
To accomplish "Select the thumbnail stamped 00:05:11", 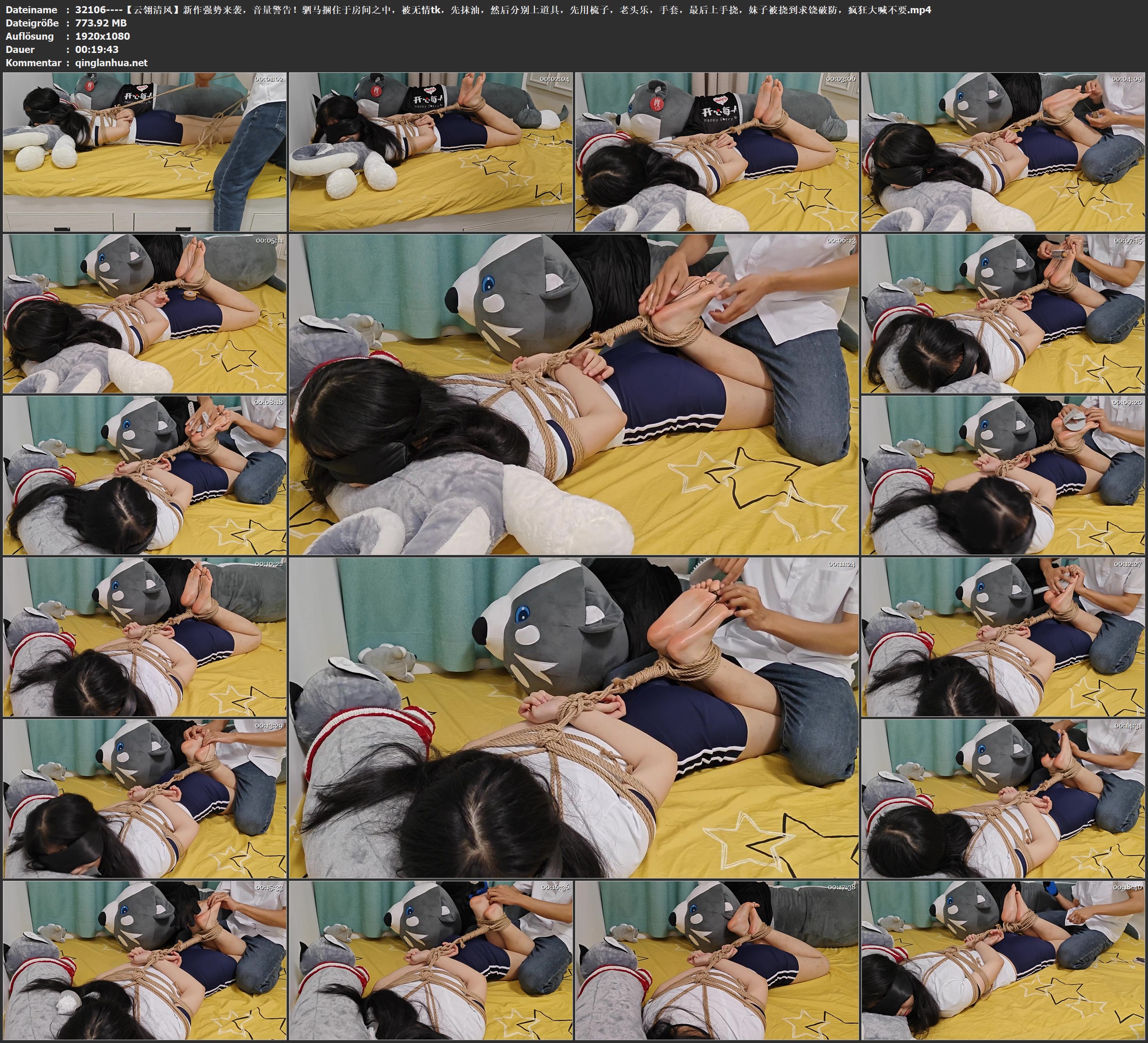I will pyautogui.click(x=145, y=313).
